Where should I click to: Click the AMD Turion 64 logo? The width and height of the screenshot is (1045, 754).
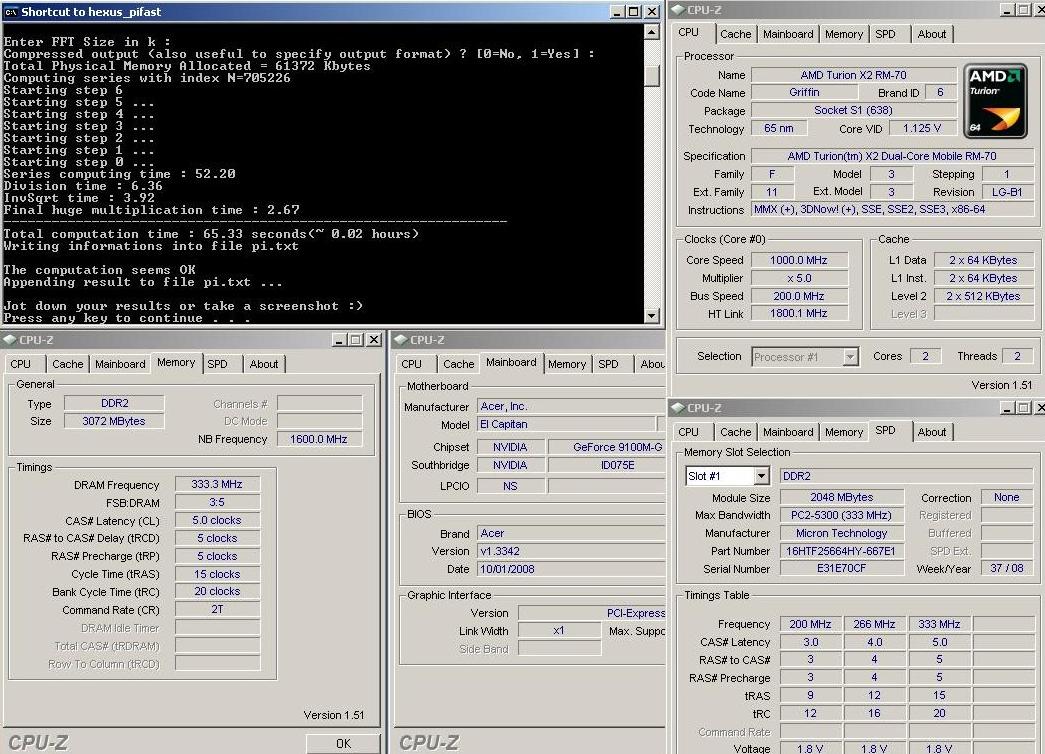coord(996,101)
